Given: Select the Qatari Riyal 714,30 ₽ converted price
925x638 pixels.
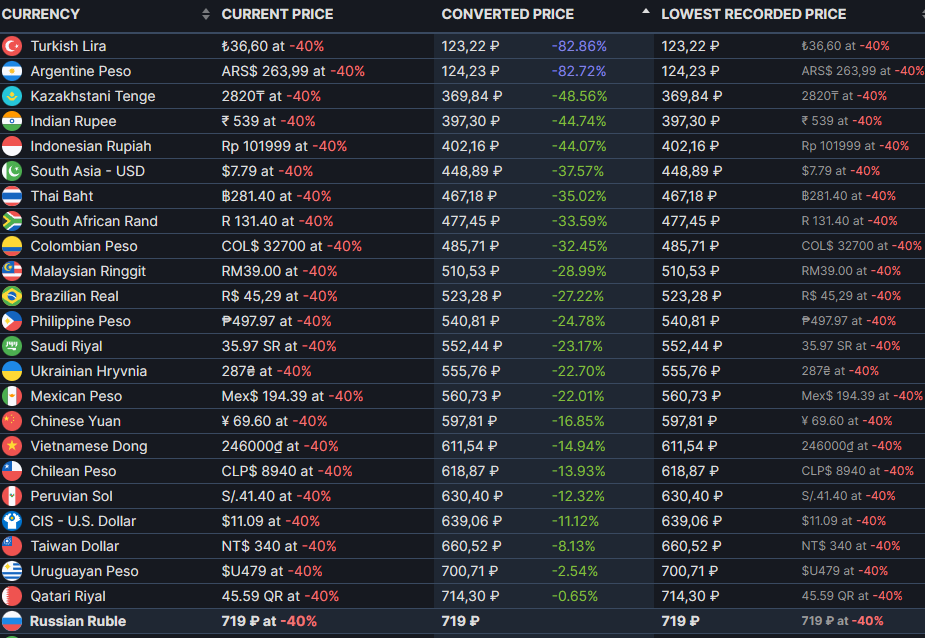Looking at the screenshot, I should pos(471,596).
